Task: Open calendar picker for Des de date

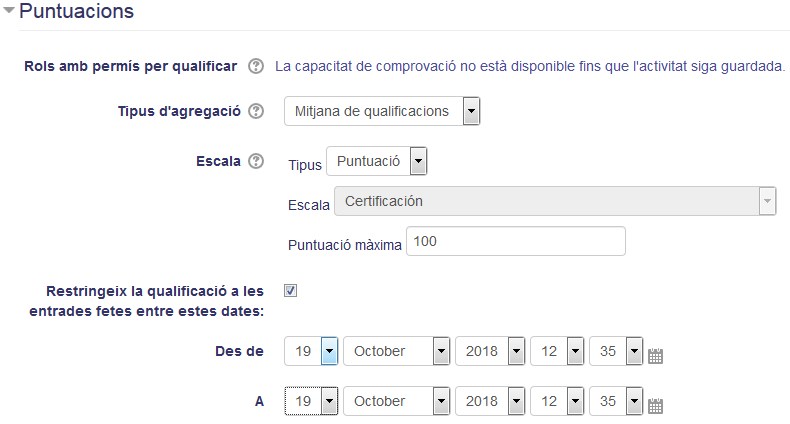Action: point(655,356)
